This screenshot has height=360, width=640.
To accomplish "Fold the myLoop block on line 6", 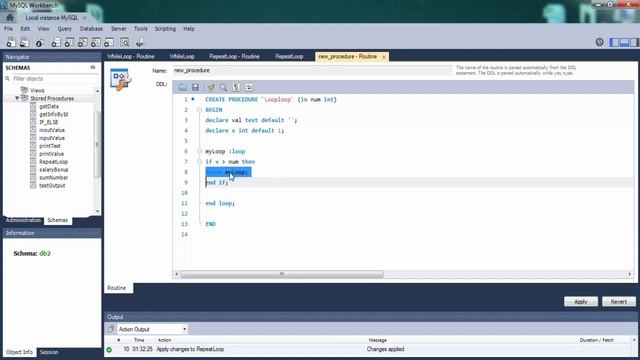I will point(199,151).
